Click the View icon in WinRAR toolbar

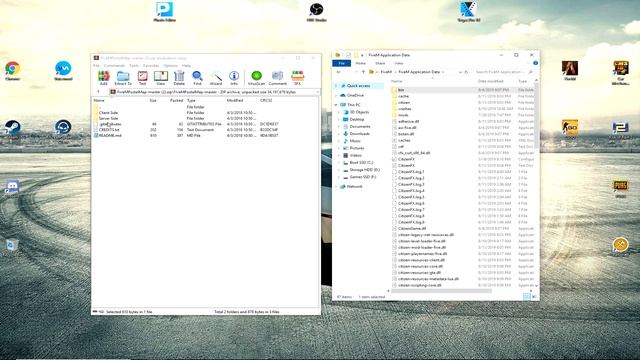tap(161, 78)
